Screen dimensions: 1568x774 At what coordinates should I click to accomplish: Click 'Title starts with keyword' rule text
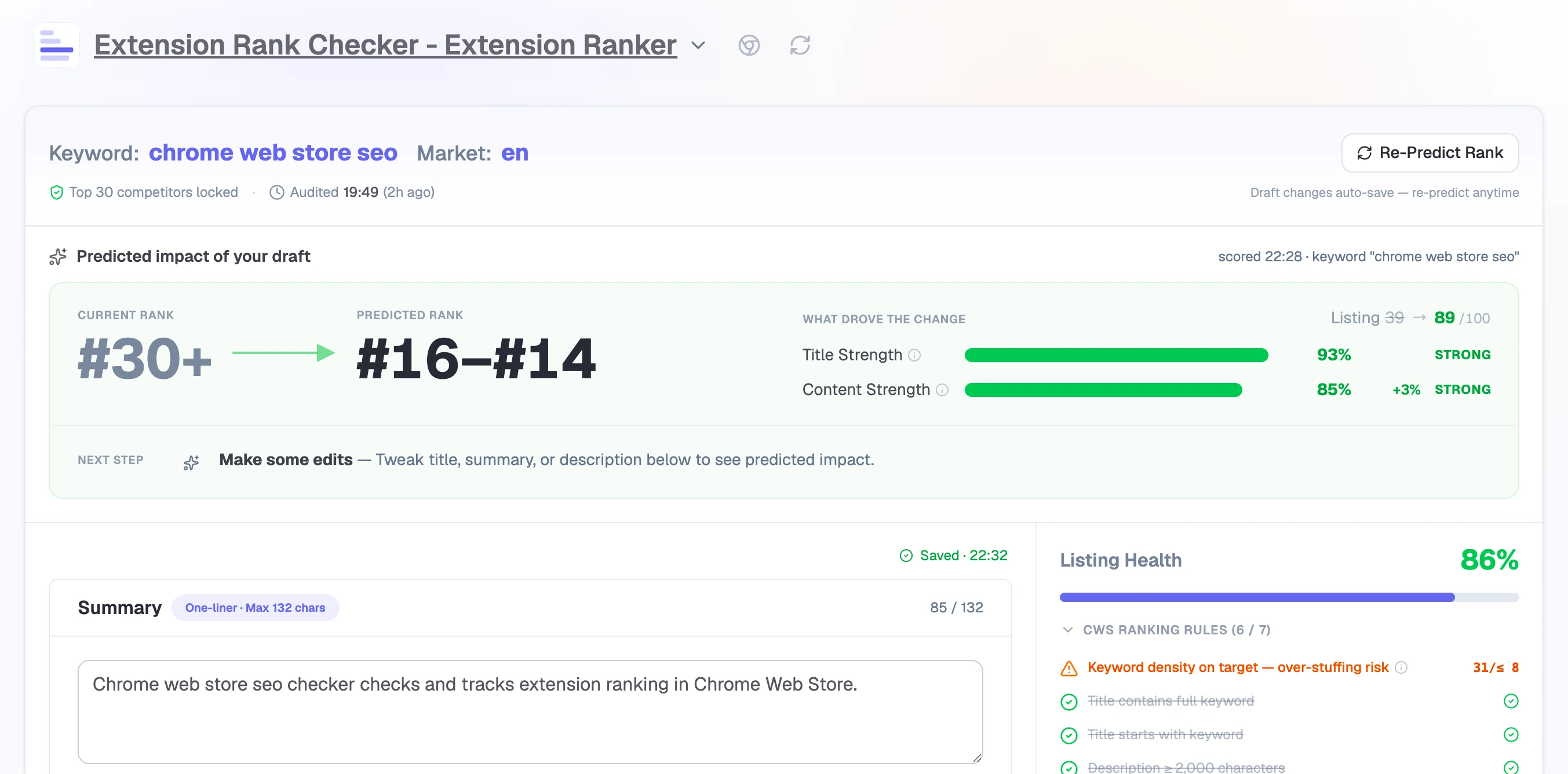pyautogui.click(x=1165, y=735)
